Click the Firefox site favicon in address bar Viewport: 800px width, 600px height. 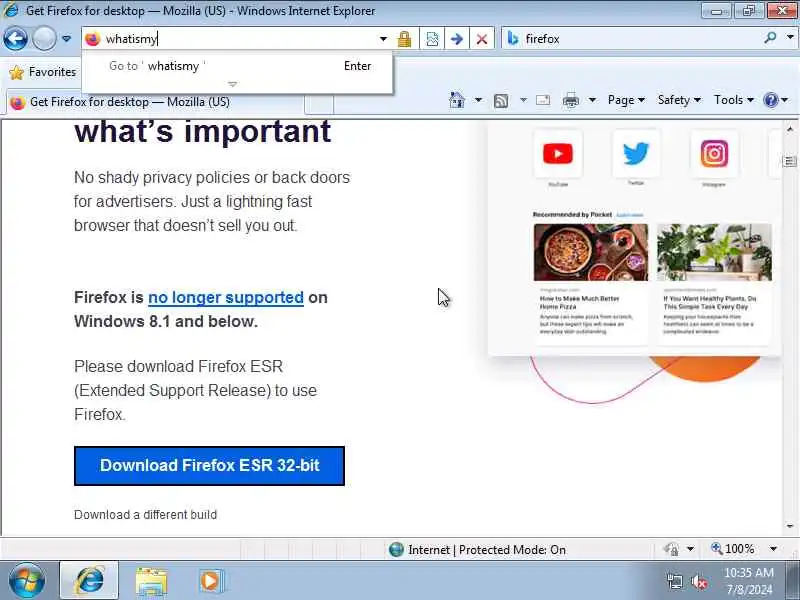[92, 39]
